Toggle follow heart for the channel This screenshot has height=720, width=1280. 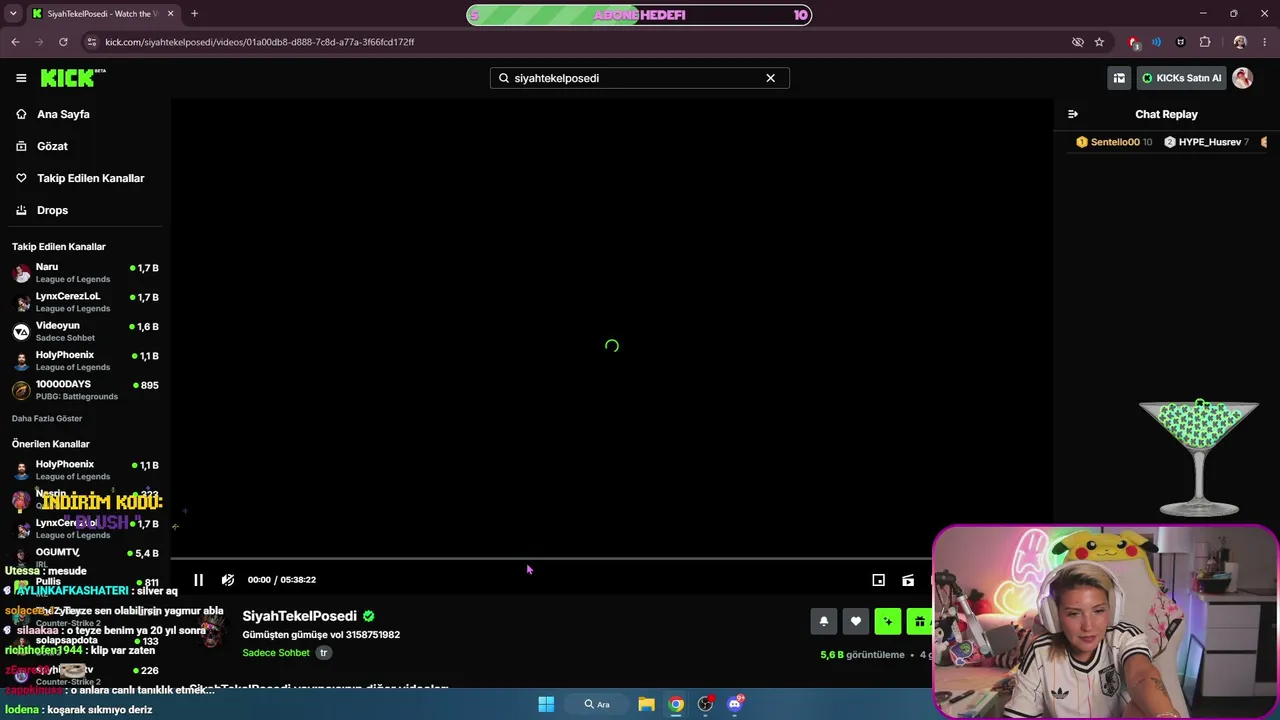click(855, 621)
